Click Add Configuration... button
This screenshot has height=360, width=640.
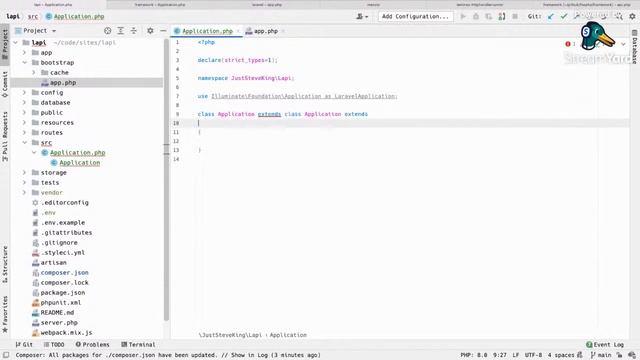[x=415, y=17]
